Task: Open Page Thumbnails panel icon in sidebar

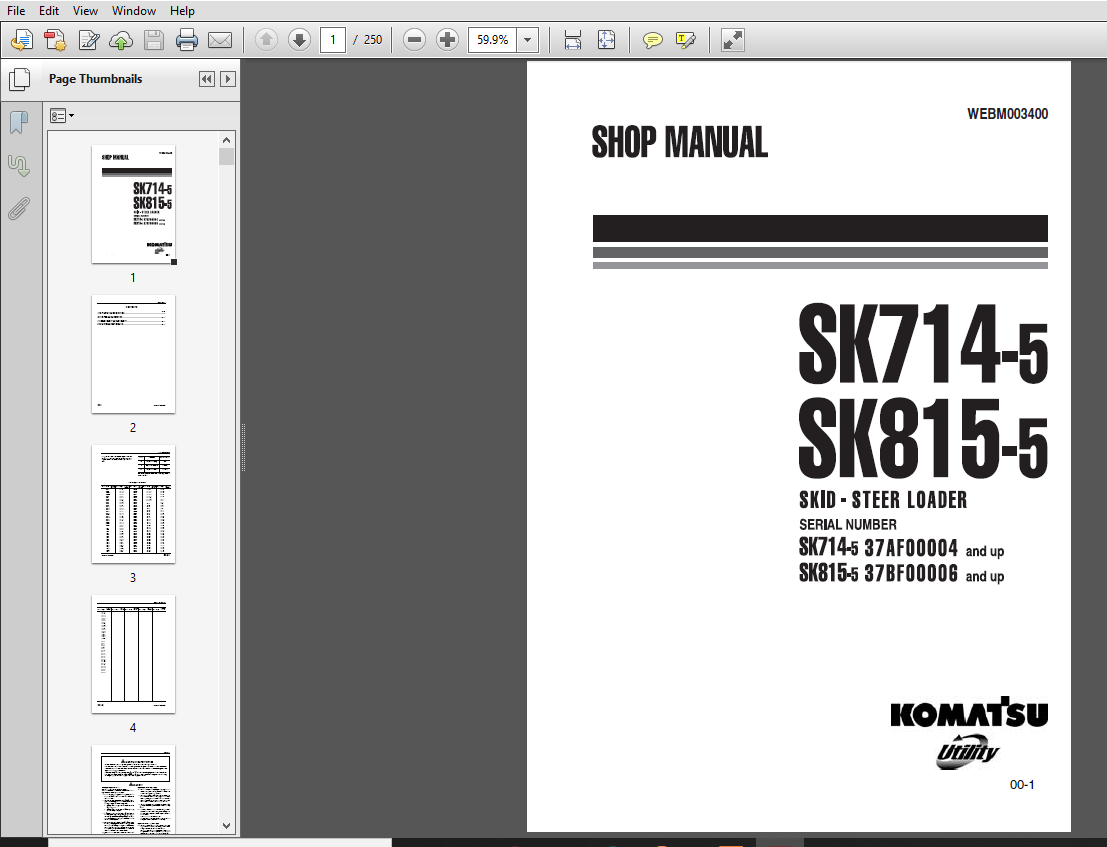Action: [x=19, y=79]
